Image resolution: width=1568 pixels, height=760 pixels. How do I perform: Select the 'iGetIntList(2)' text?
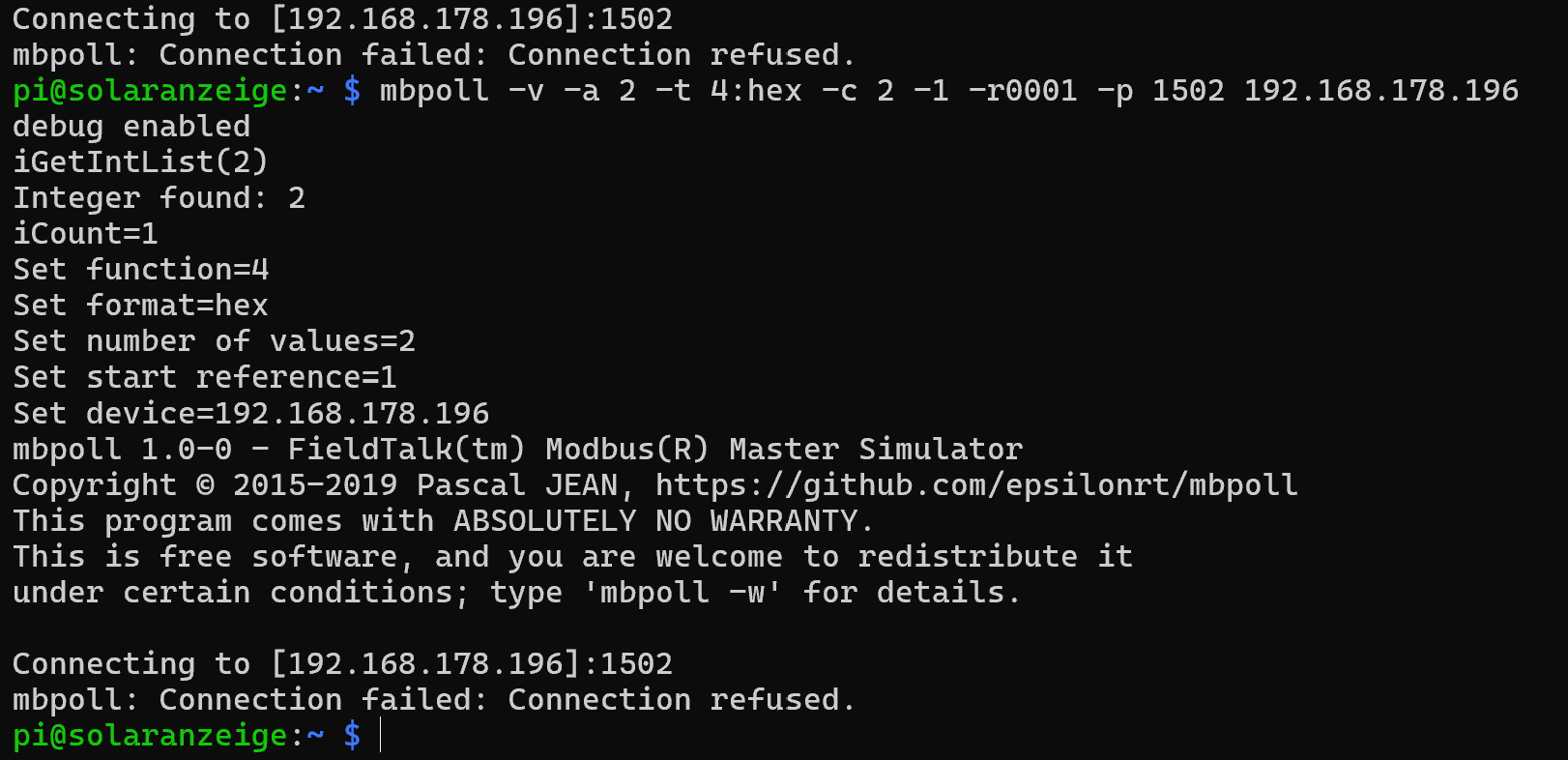click(x=140, y=162)
